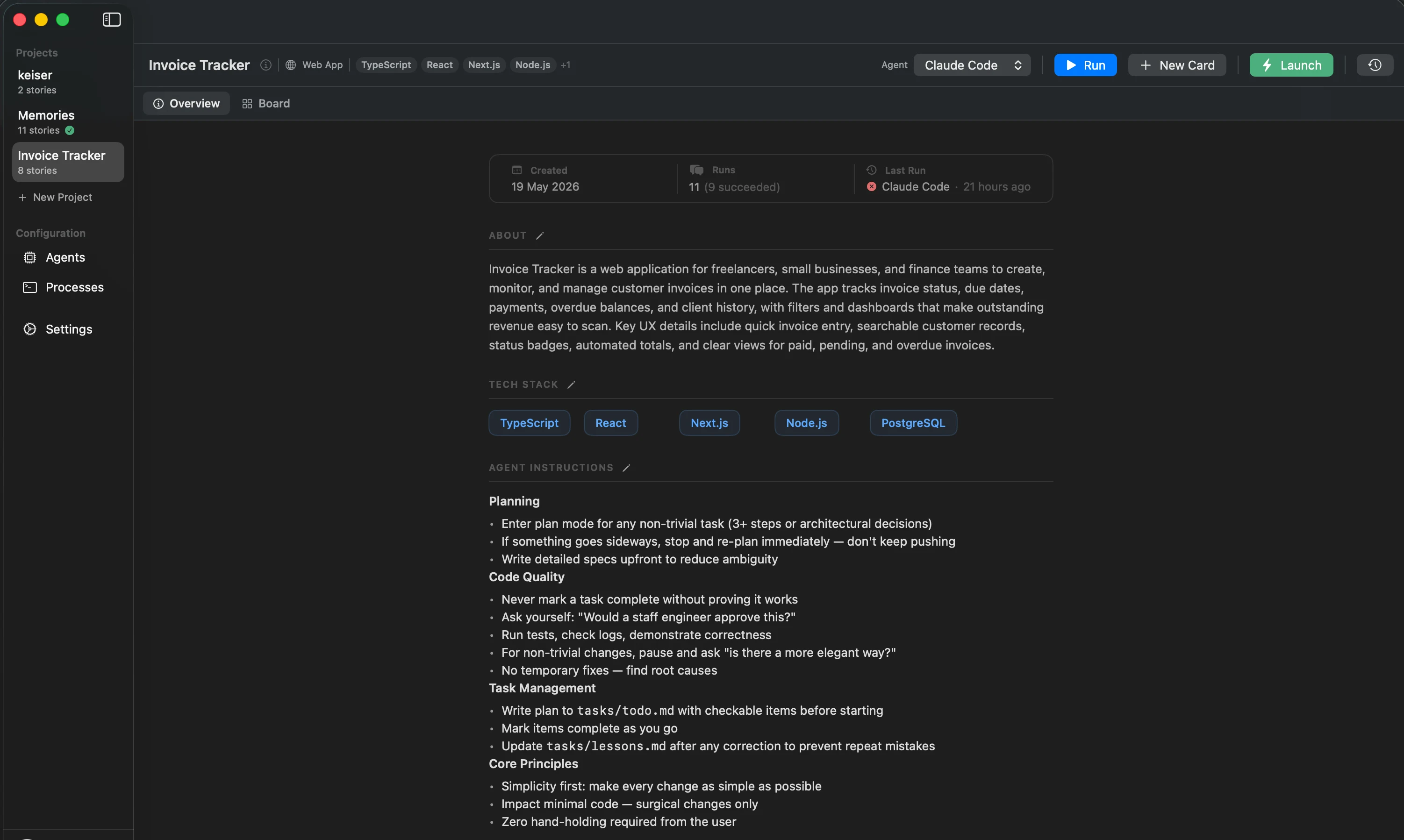This screenshot has width=1404, height=840.
Task: Click the calendar icon next to Created
Action: click(x=517, y=170)
